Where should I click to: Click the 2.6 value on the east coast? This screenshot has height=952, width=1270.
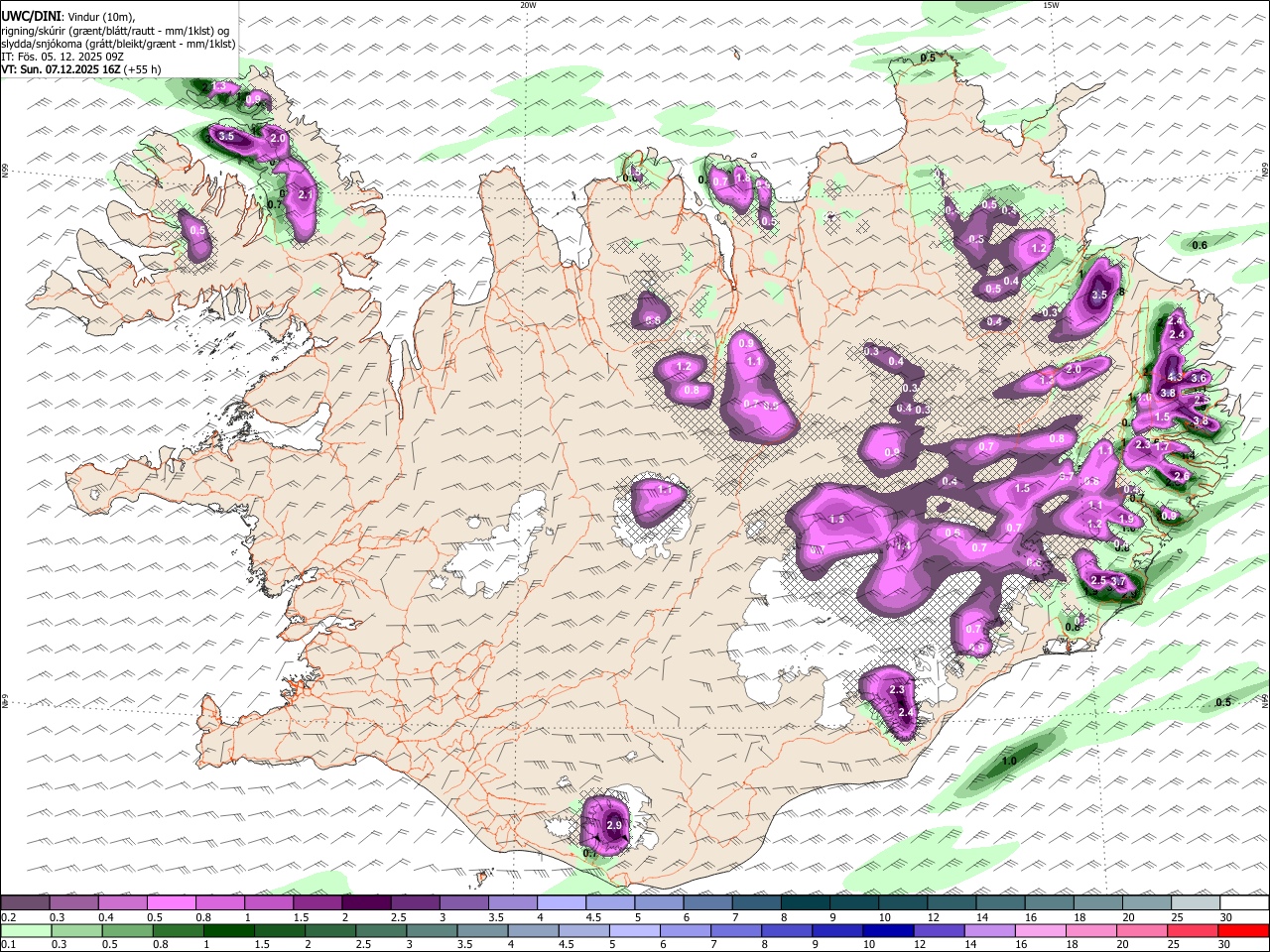click(1181, 476)
